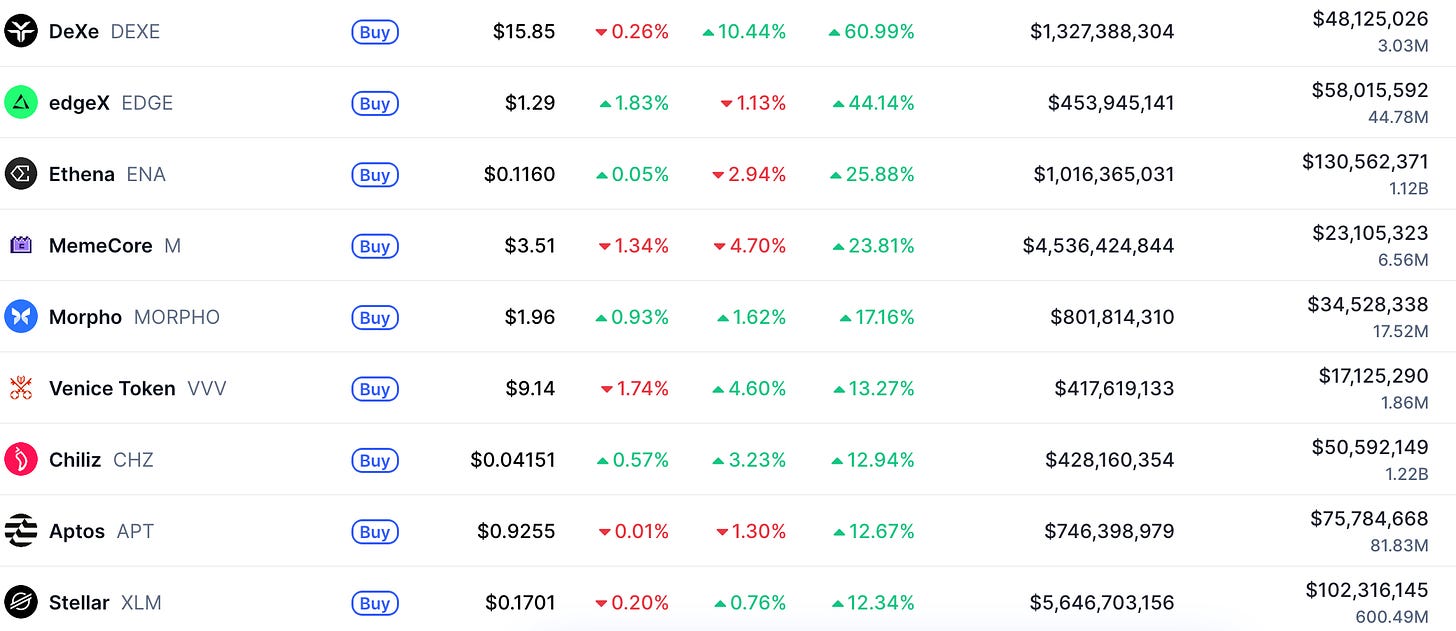Image resolution: width=1456 pixels, height=631 pixels.
Task: Open the red Chiliz logo icon
Action: (x=20, y=460)
